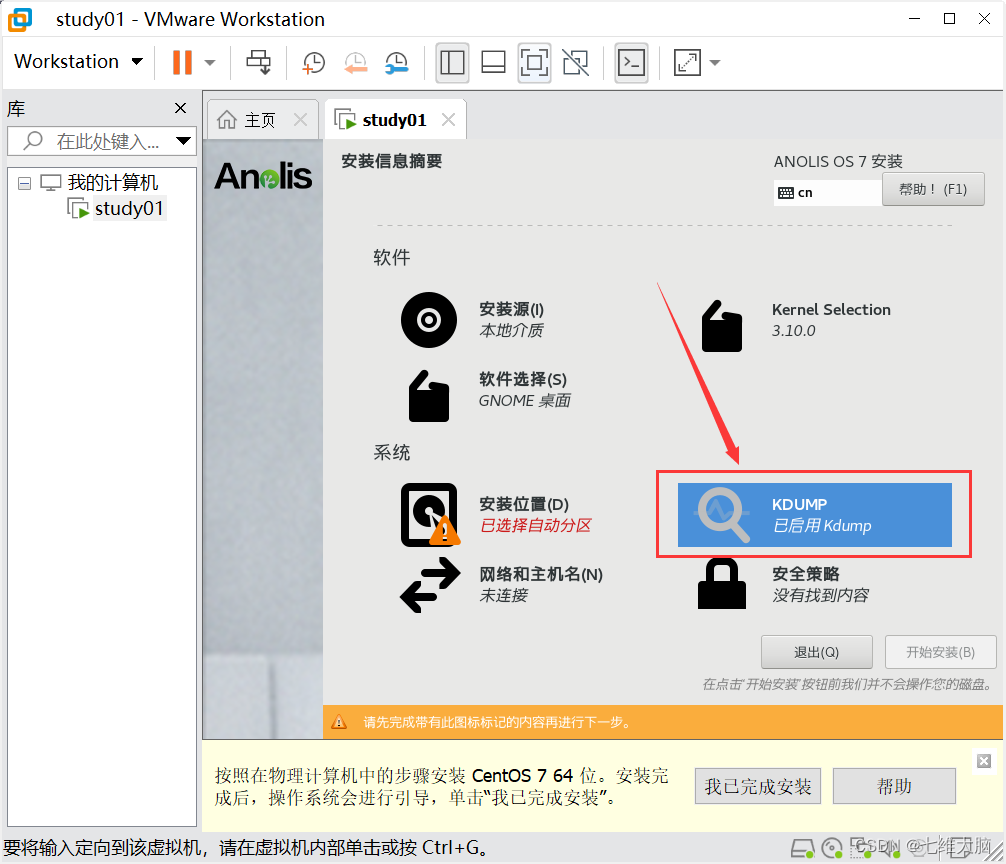This screenshot has width=1006, height=864.
Task: Click the send Ctrl+Alt+Del toolbar icon
Action: (x=259, y=62)
